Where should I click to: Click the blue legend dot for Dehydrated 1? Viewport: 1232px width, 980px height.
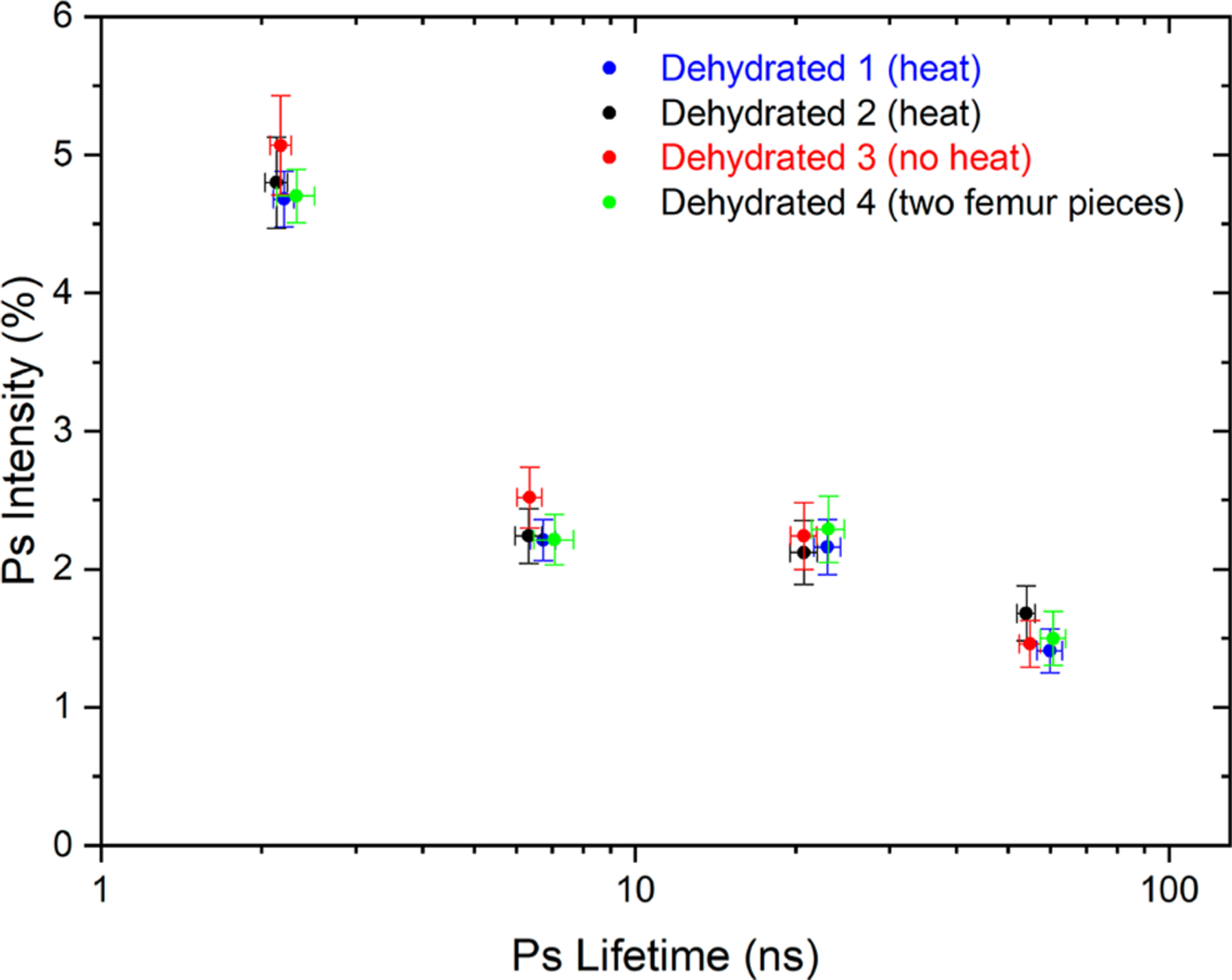click(x=609, y=68)
